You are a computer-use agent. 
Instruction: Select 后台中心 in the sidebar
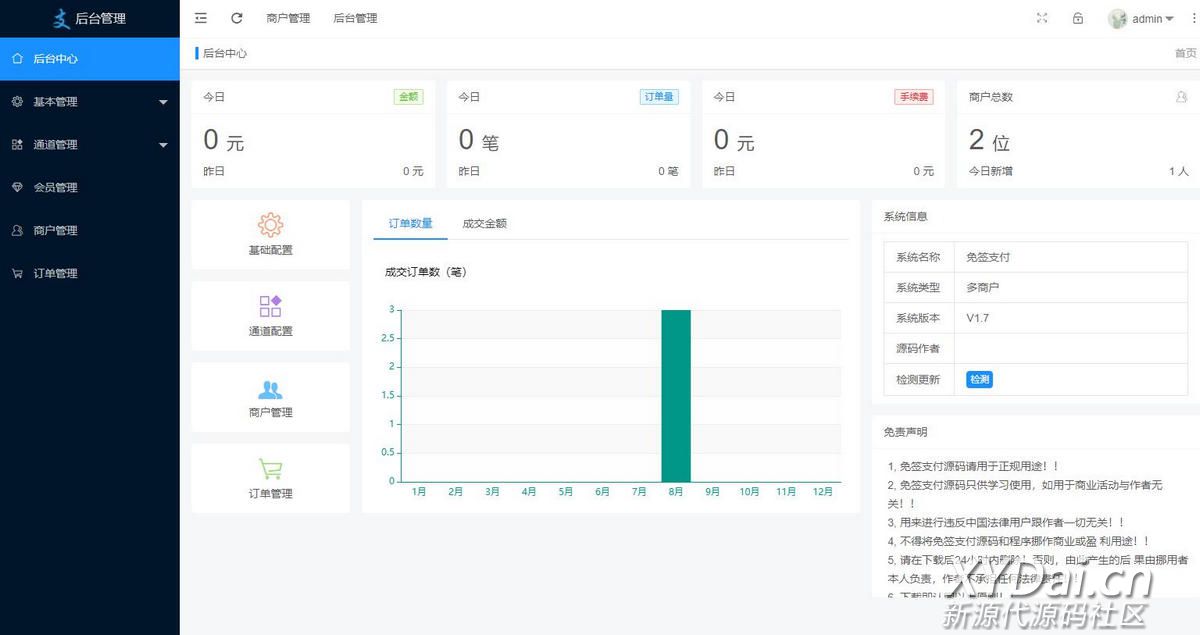(x=90, y=59)
